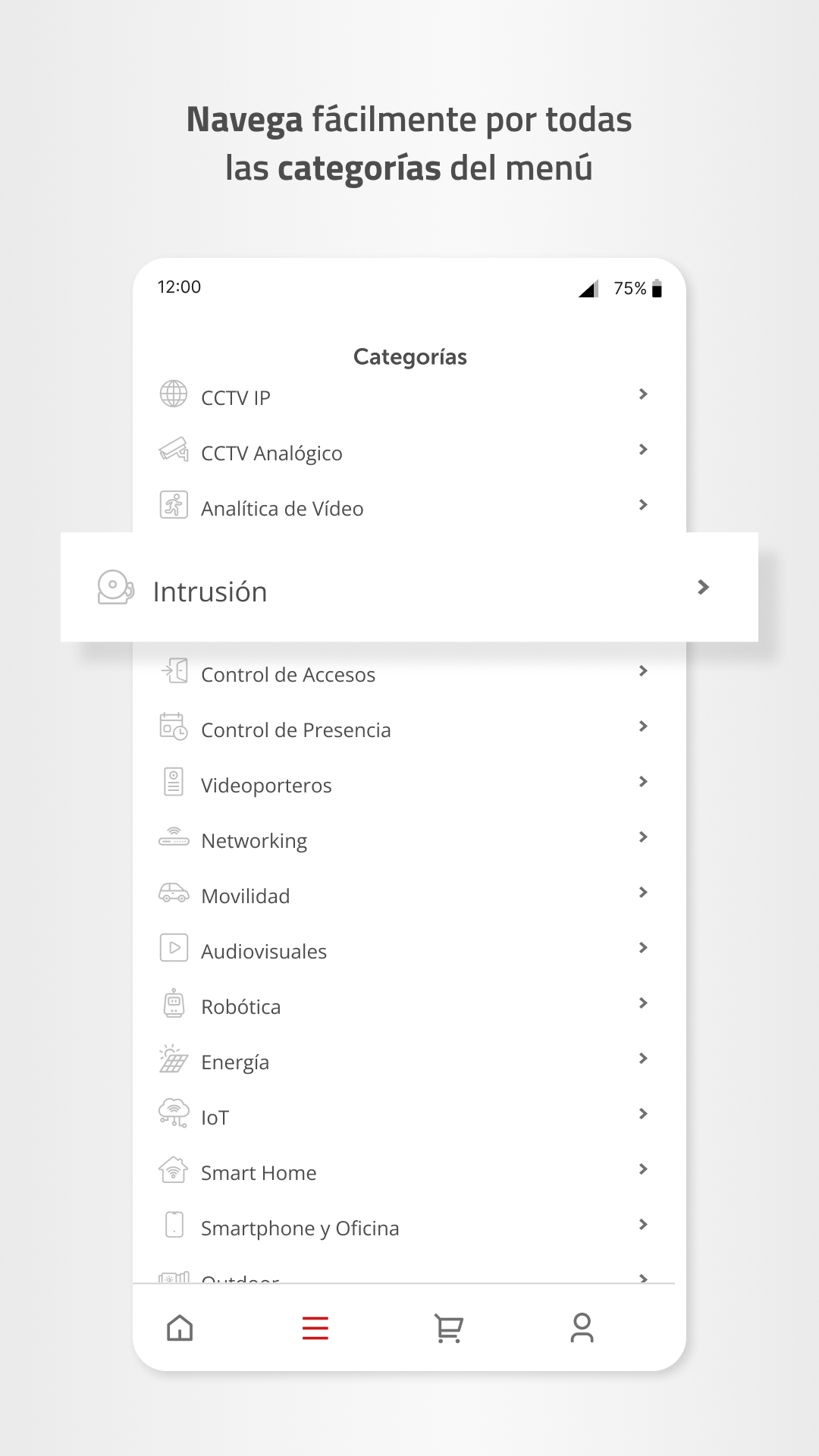Open Analítica de Vídeo category
This screenshot has width=819, height=1456.
coord(282,509)
